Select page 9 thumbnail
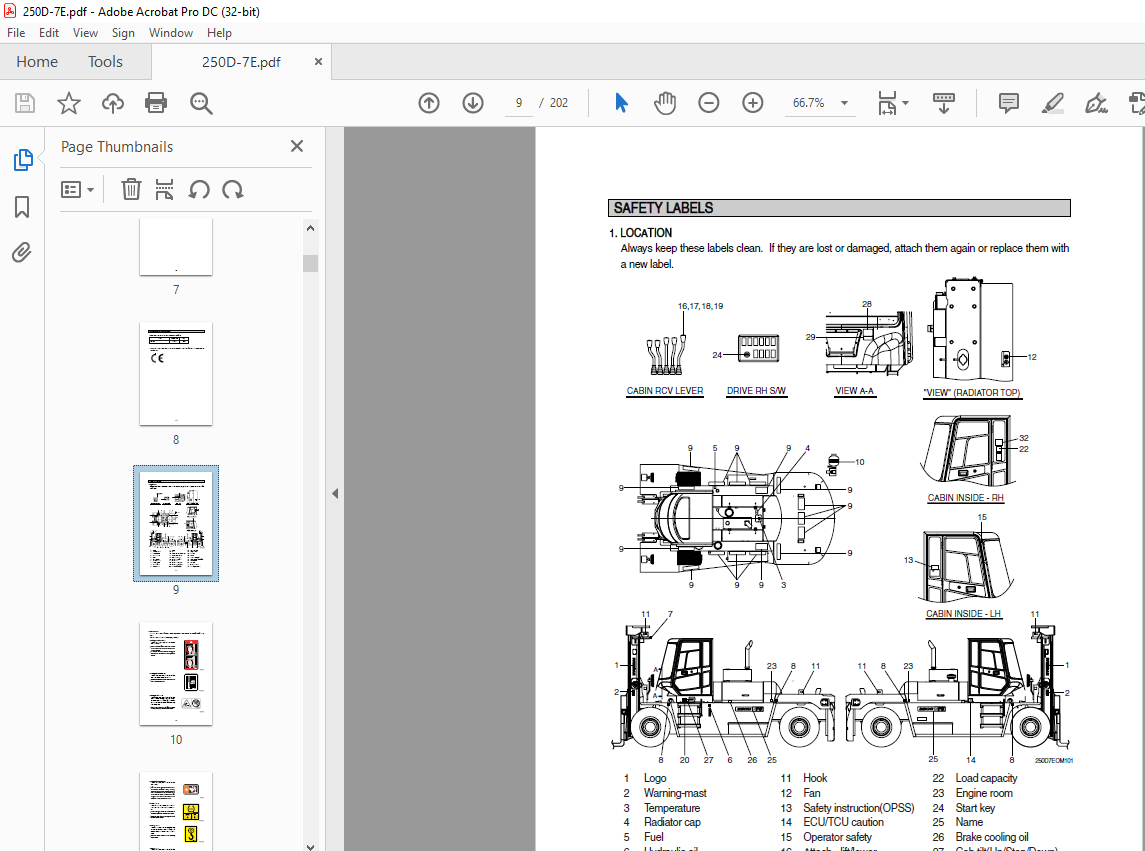Screen dimensions: 1145x851 [176, 523]
